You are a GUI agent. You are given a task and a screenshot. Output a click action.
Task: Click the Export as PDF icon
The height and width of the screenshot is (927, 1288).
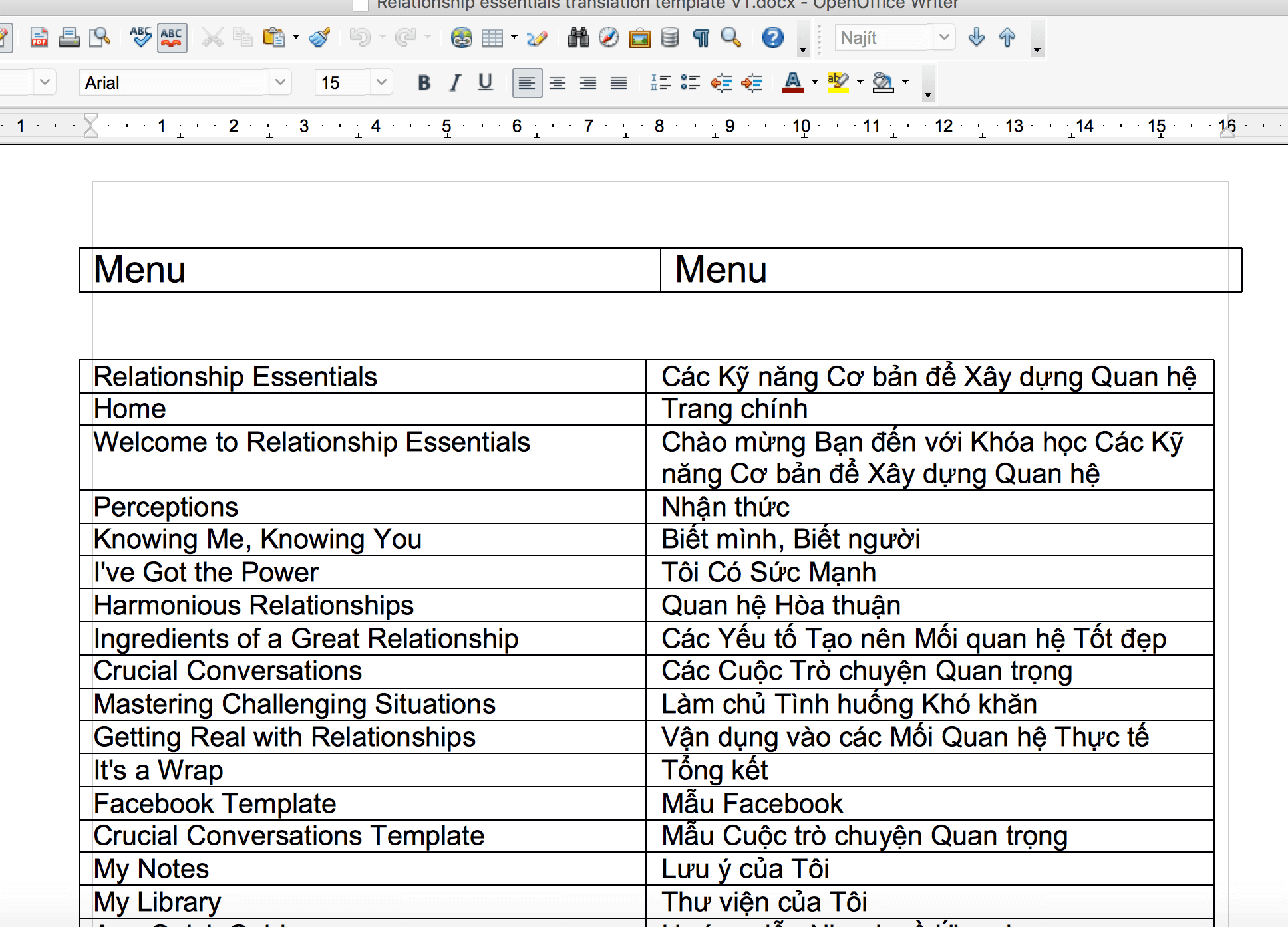tap(39, 38)
